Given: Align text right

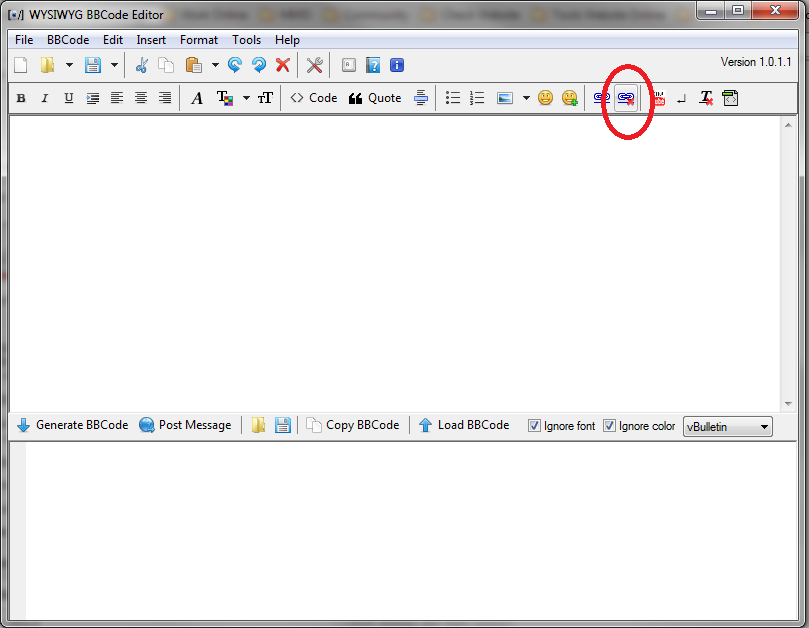Looking at the screenshot, I should pyautogui.click(x=165, y=98).
